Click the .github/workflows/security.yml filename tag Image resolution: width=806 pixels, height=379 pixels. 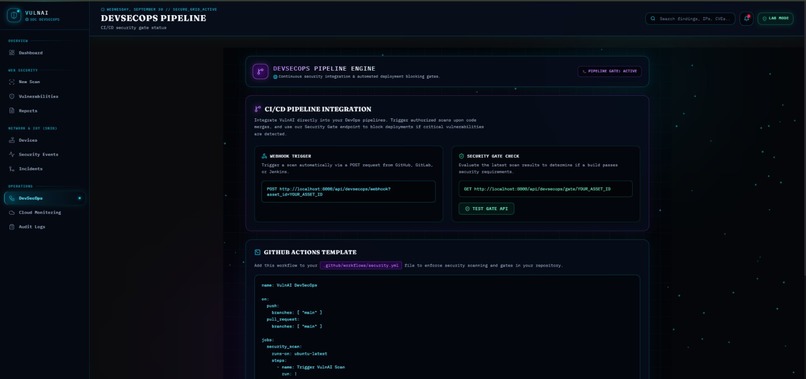click(361, 266)
